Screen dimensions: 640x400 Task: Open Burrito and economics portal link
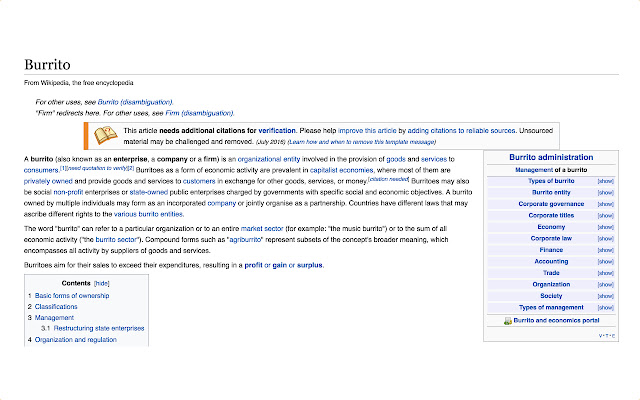(556, 320)
